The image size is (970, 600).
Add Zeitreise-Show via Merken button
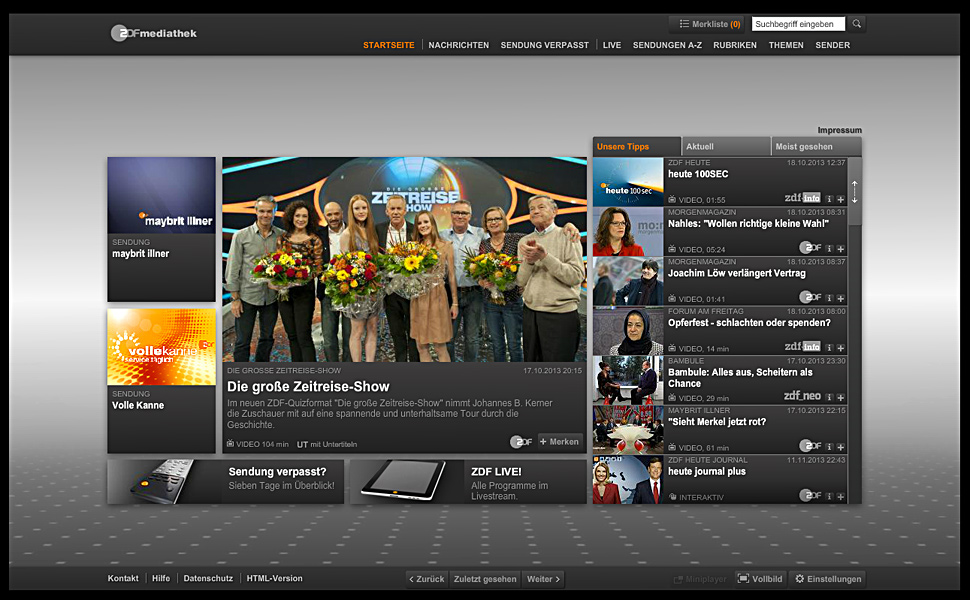point(559,442)
